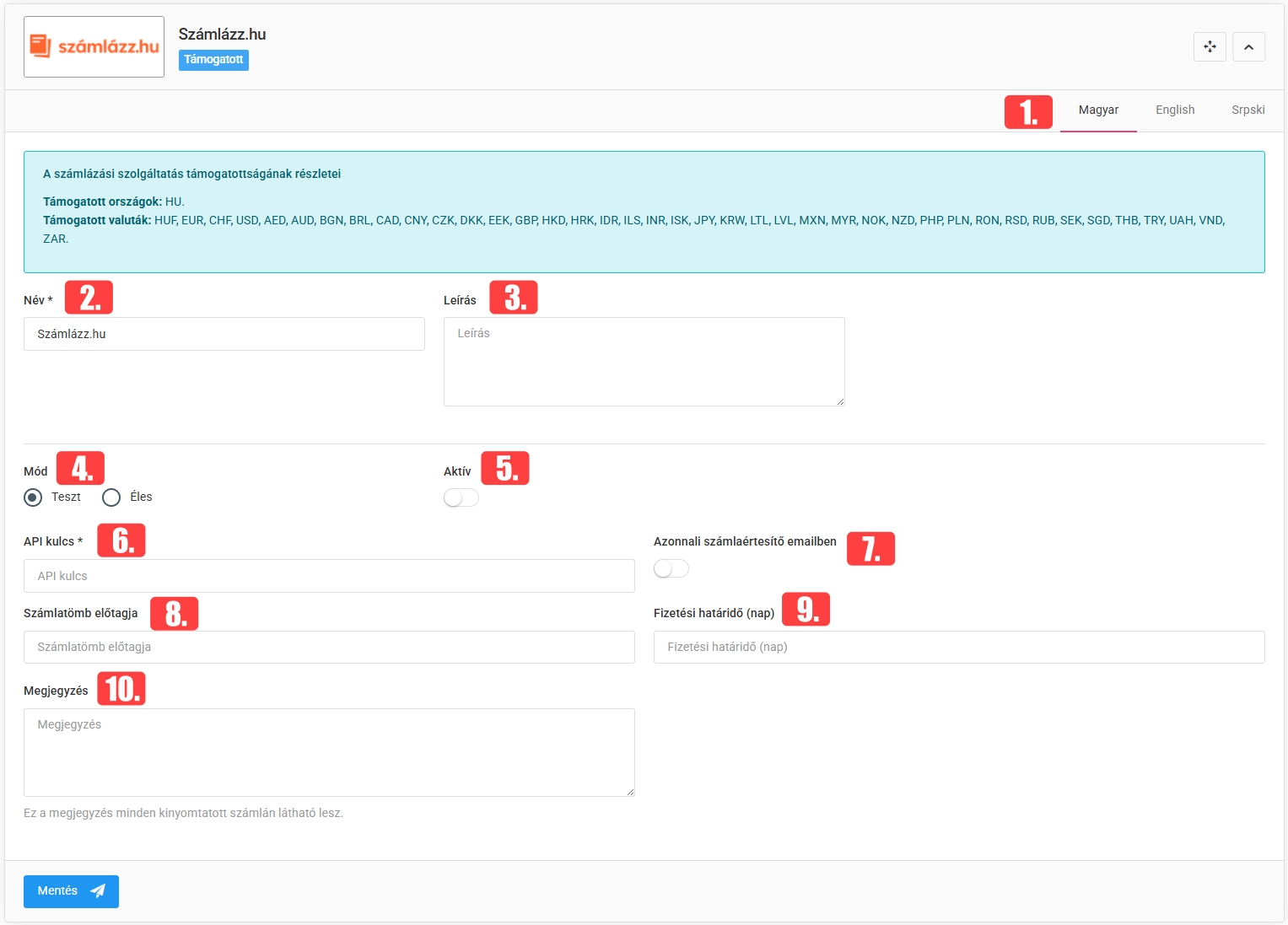This screenshot has height=925, width=1288.
Task: Click the move/drag handle icon
Action: (x=1210, y=47)
